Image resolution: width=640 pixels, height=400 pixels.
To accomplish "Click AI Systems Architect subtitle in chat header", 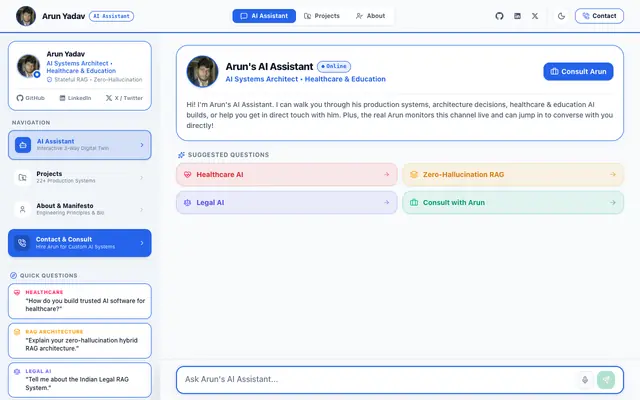I will point(305,79).
